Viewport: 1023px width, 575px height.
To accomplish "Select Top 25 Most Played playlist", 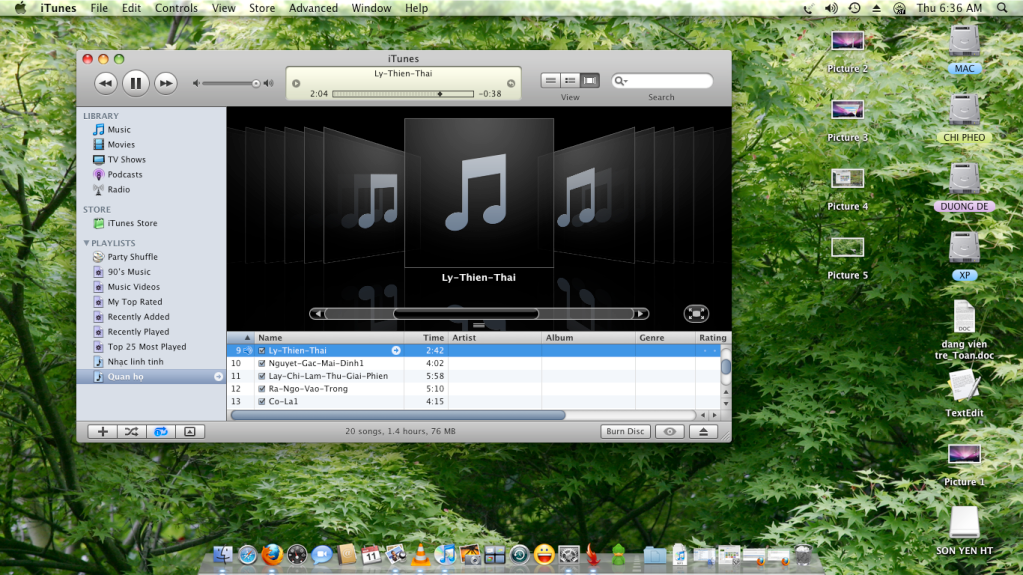I will coord(147,347).
